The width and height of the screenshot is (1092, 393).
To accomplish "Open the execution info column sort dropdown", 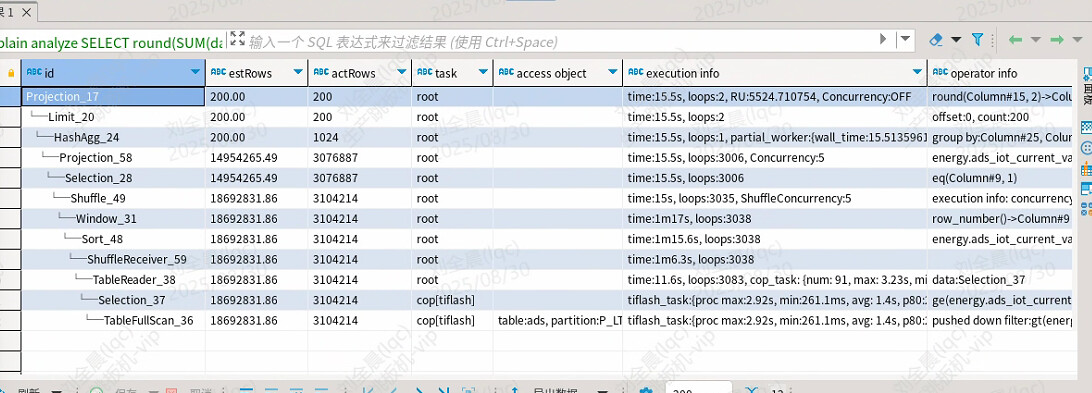I will 917,72.
